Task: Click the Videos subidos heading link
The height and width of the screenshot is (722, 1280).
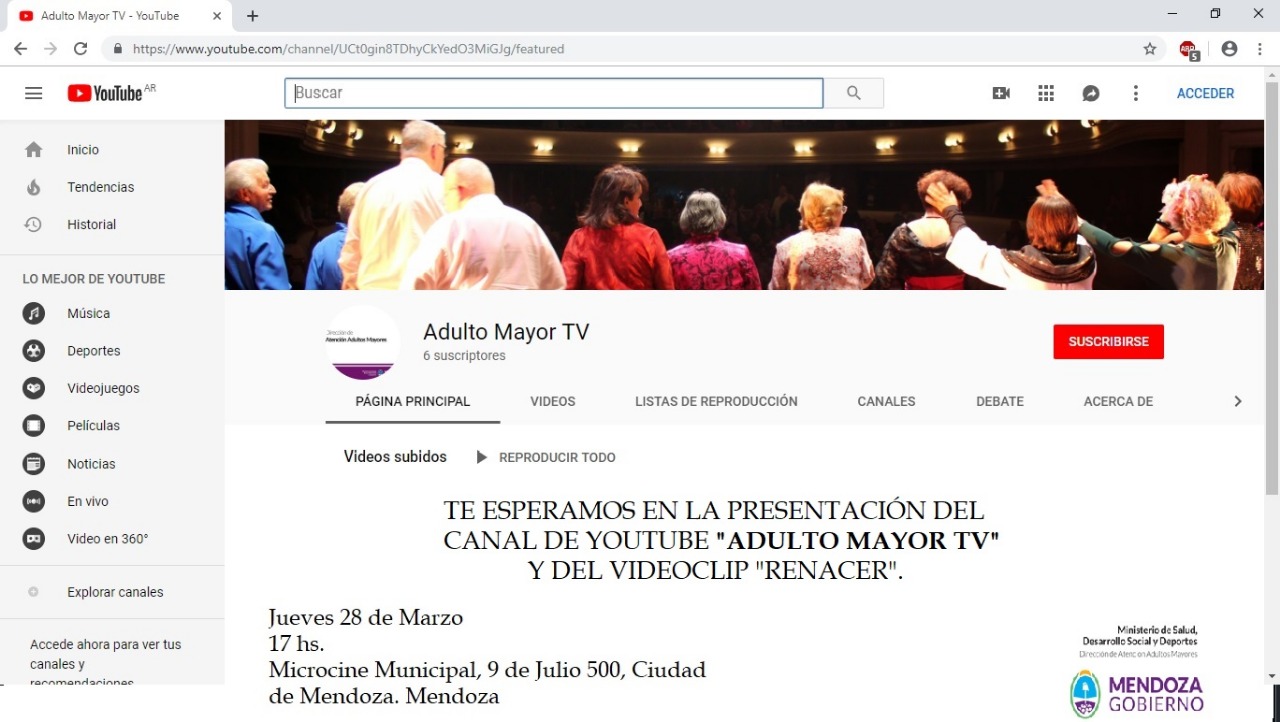Action: point(395,457)
